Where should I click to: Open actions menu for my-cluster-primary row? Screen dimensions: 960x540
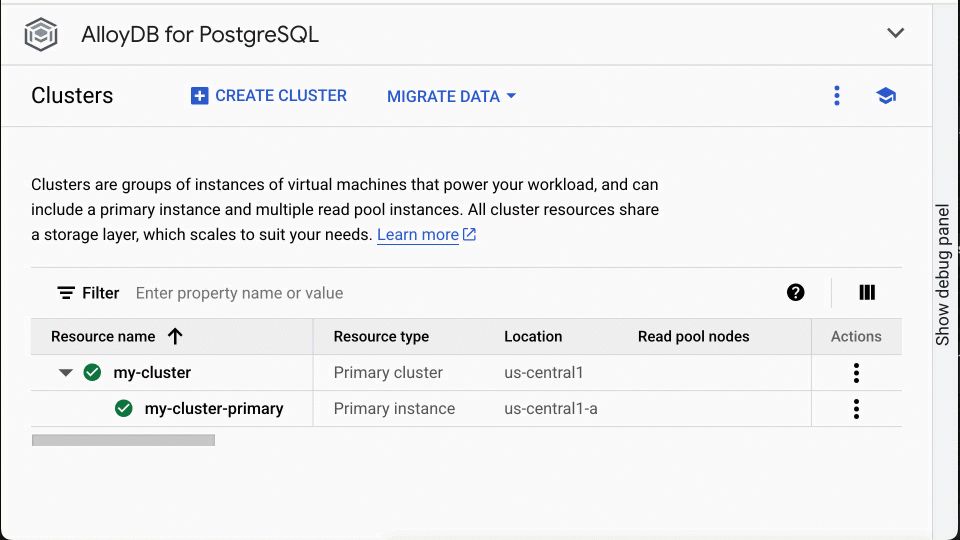click(x=856, y=408)
